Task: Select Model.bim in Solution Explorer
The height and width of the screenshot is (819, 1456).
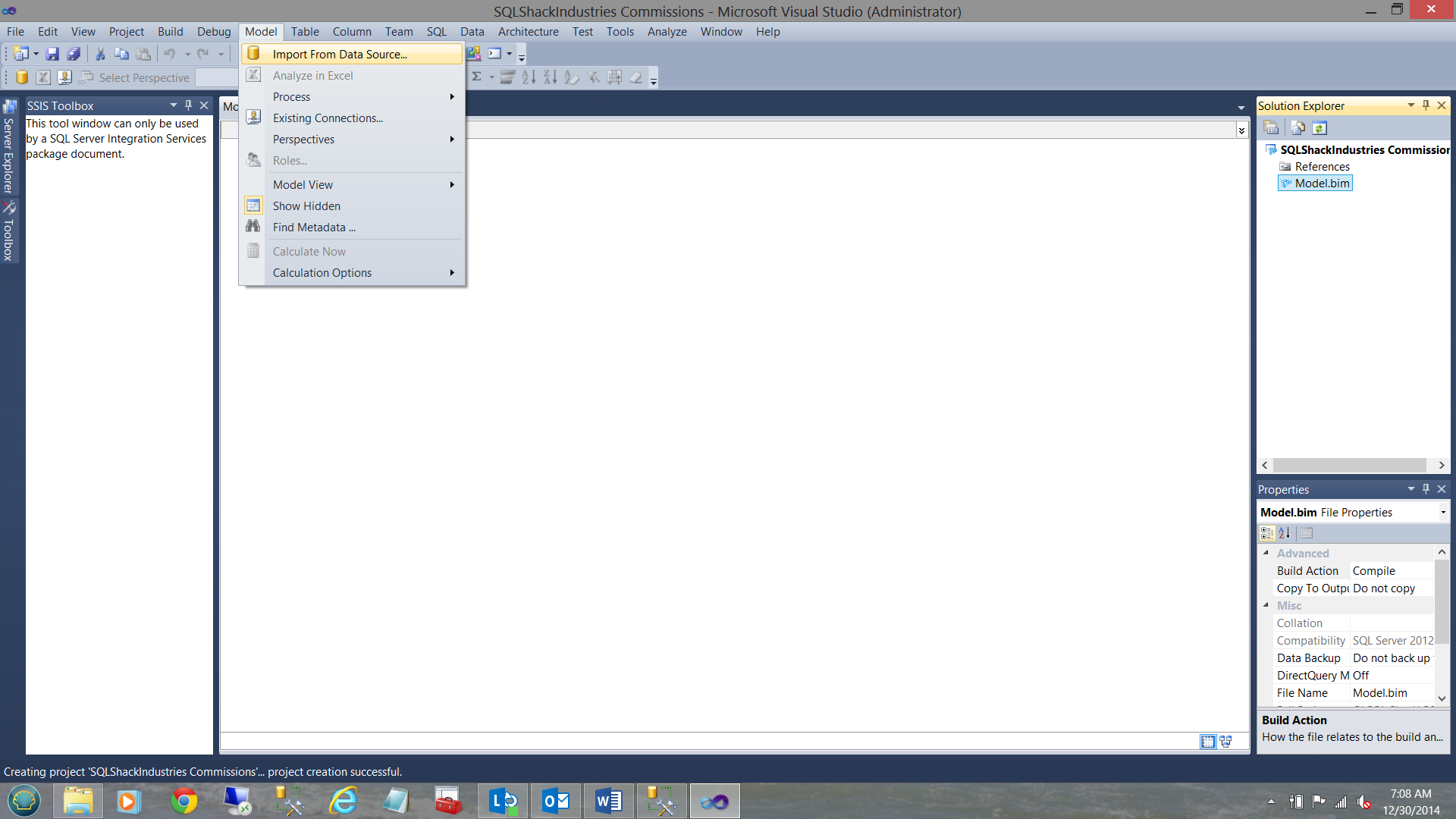Action: pyautogui.click(x=1322, y=184)
